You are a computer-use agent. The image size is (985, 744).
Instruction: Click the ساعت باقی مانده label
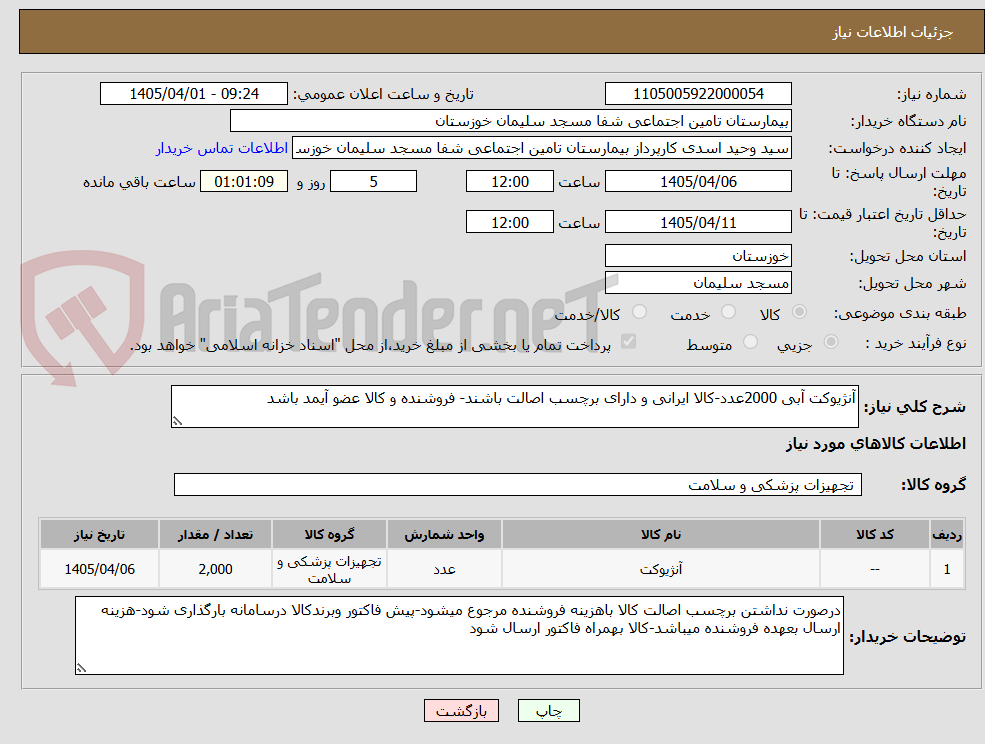(139, 182)
